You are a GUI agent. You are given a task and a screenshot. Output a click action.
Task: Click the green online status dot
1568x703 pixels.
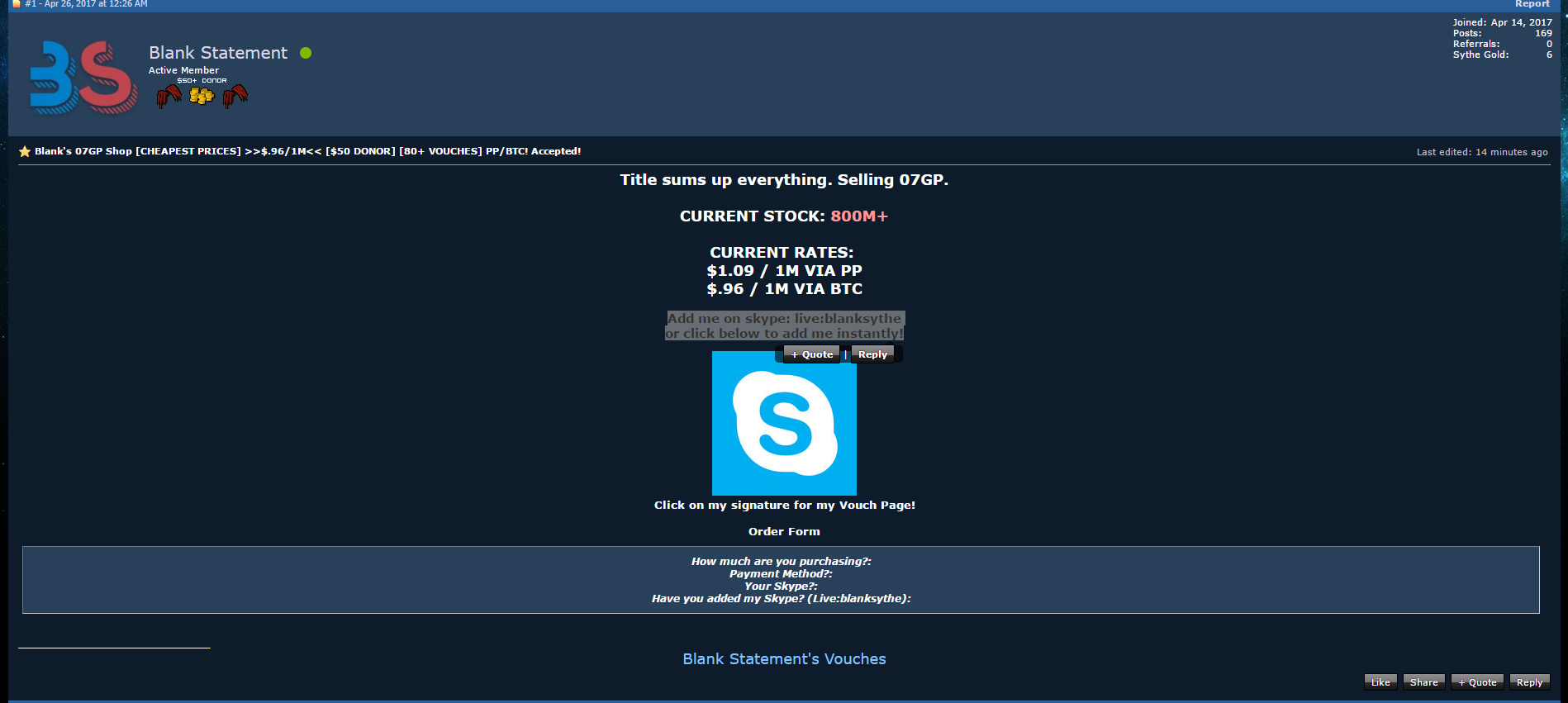pos(306,53)
